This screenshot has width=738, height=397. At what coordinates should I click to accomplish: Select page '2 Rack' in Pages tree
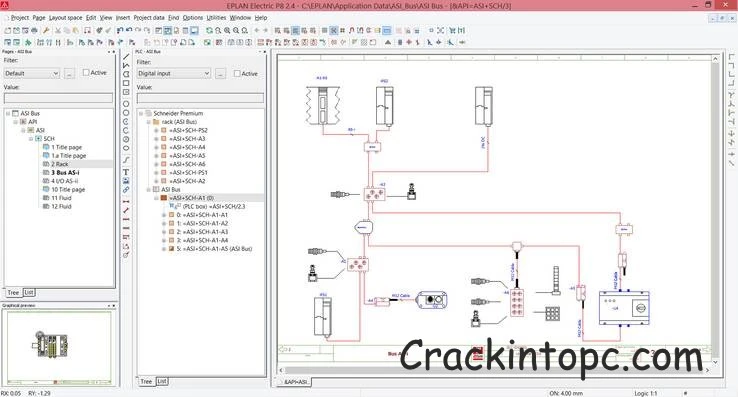pyautogui.click(x=59, y=164)
